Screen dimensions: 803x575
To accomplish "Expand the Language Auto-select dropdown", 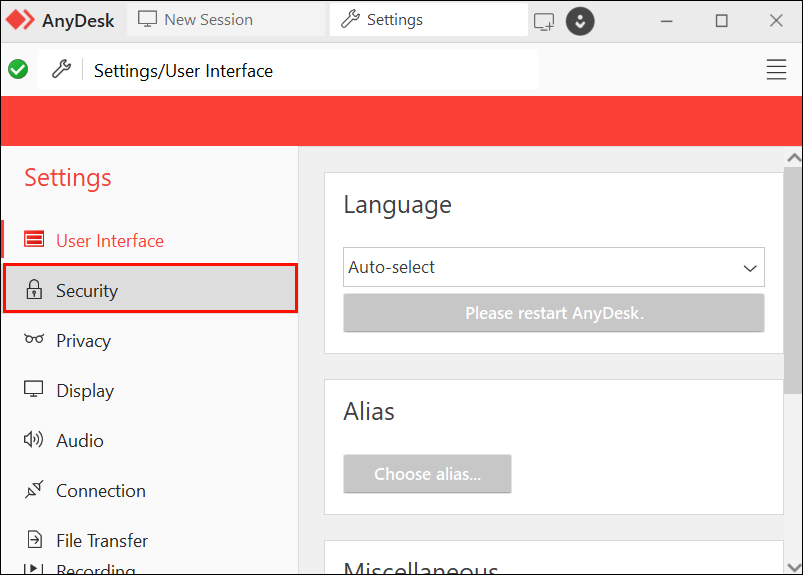I will [x=553, y=268].
